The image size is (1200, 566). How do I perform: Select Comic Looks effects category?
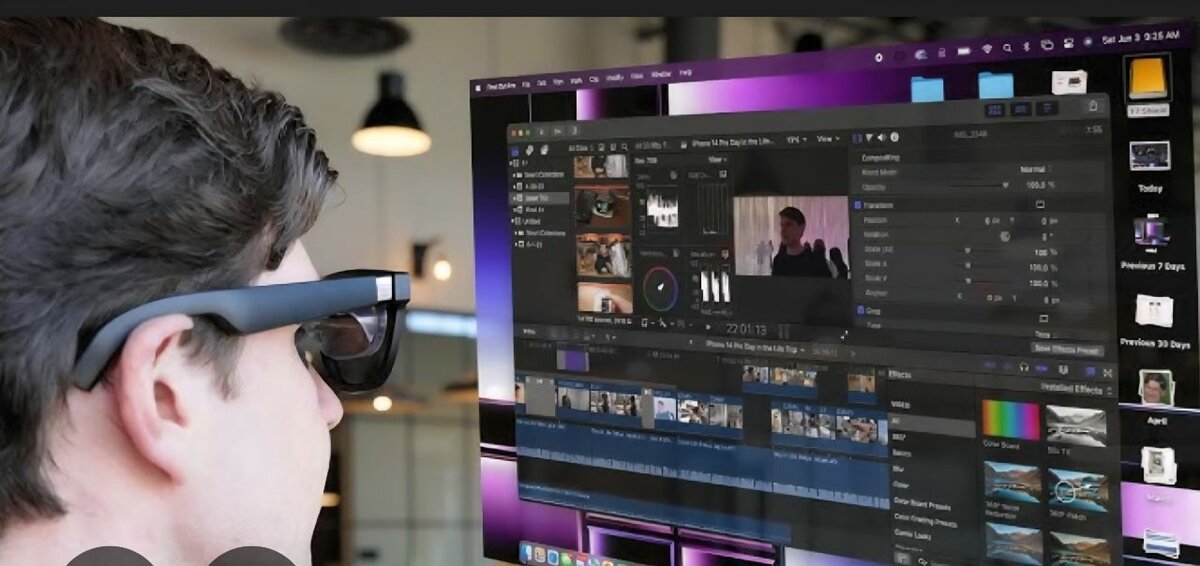(912, 536)
